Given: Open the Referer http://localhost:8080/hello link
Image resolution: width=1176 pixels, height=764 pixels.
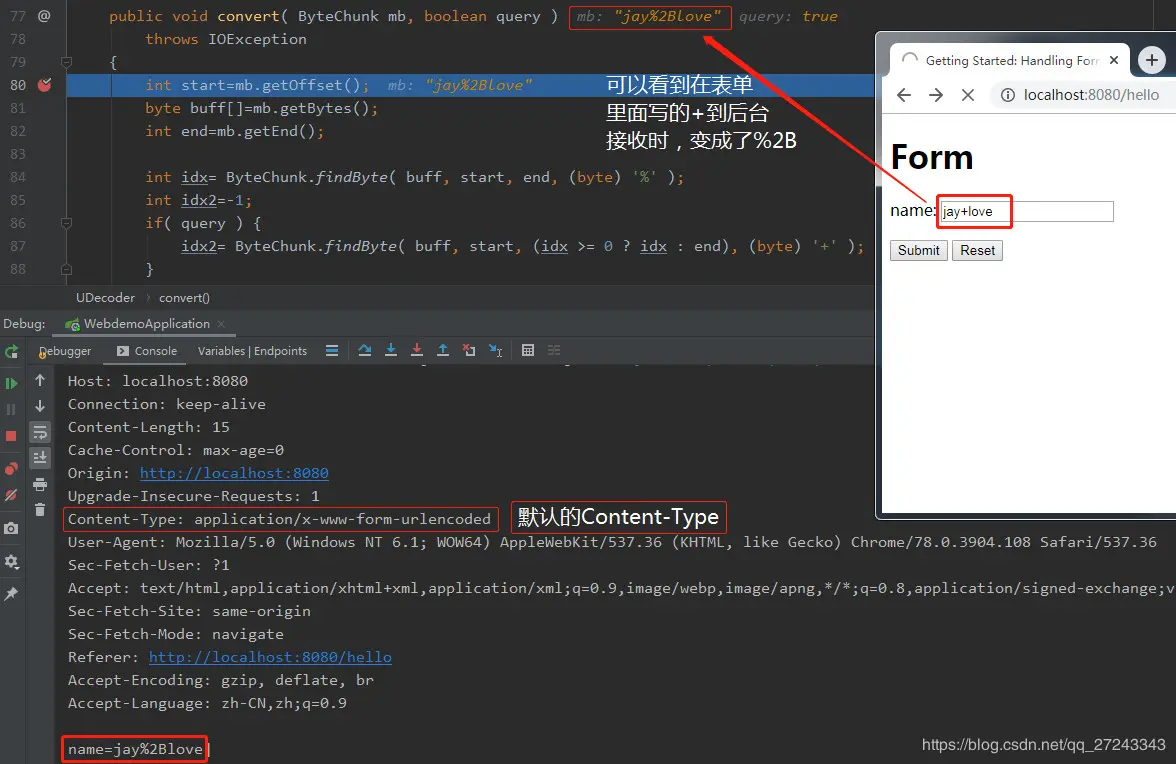Looking at the screenshot, I should point(270,657).
